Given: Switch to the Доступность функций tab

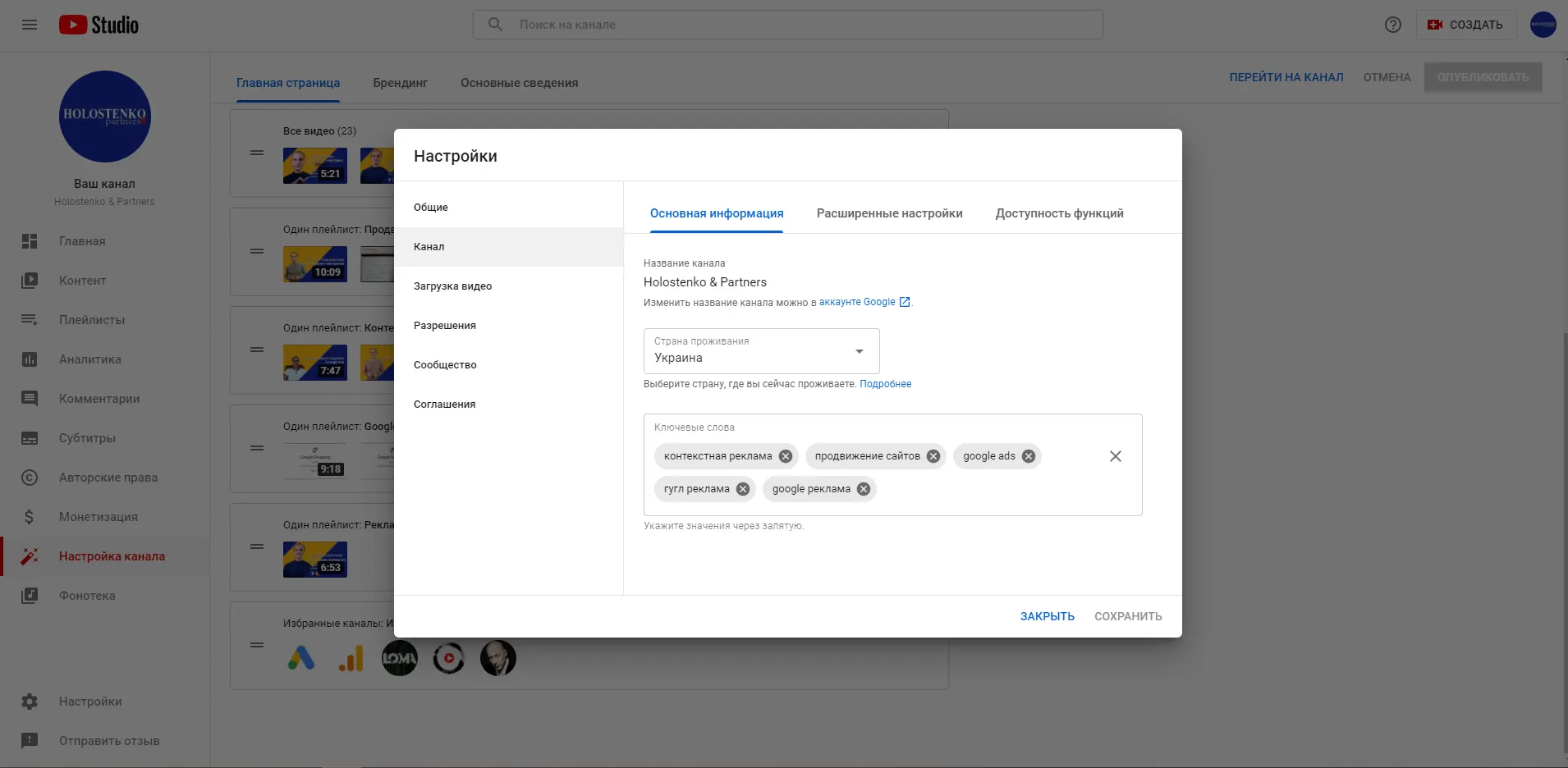Looking at the screenshot, I should (x=1059, y=213).
